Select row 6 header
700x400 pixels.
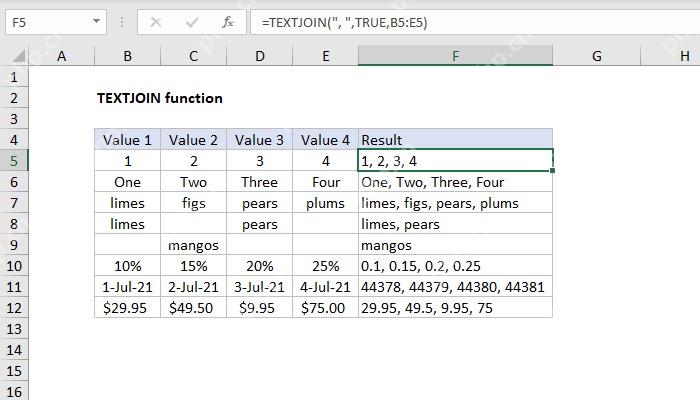tap(14, 182)
